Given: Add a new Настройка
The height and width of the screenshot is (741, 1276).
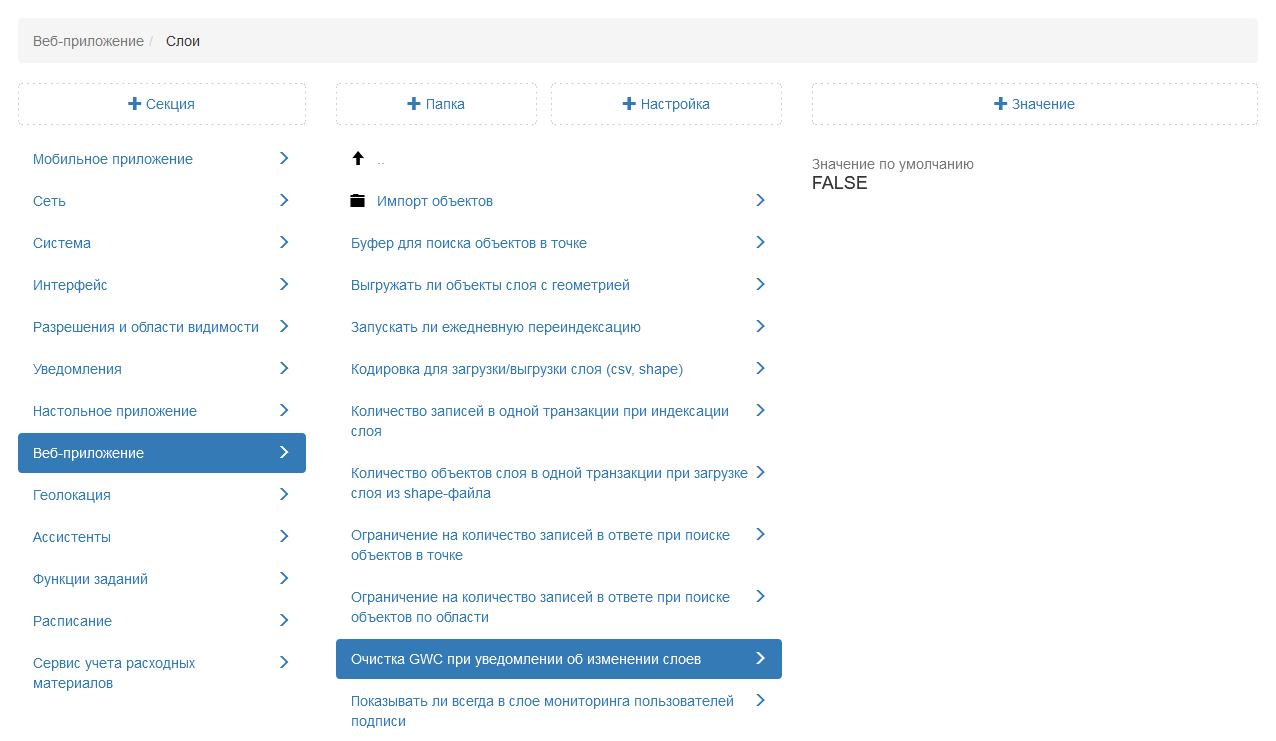Looking at the screenshot, I should [x=666, y=104].
